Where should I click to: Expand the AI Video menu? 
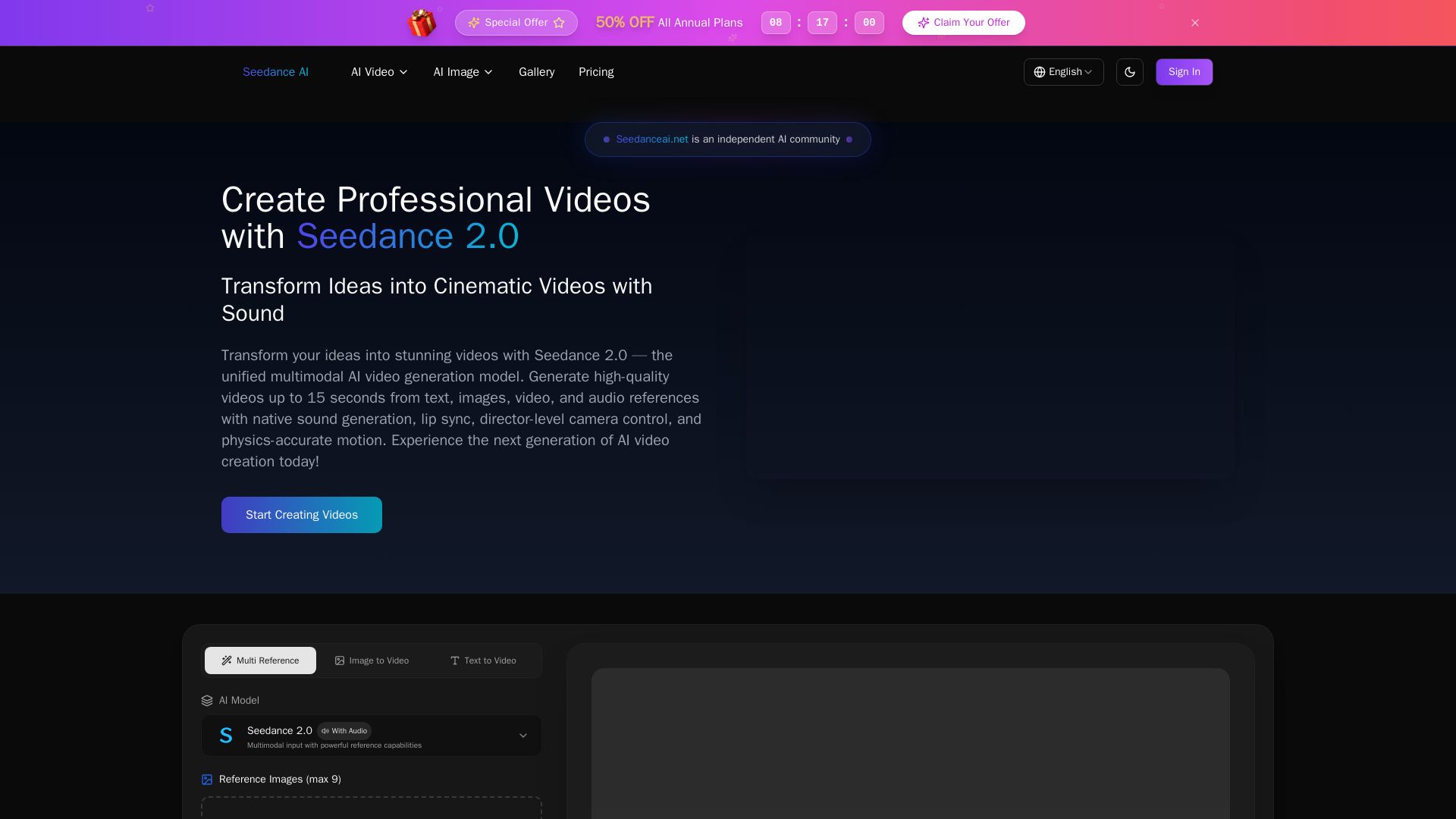[x=379, y=72]
